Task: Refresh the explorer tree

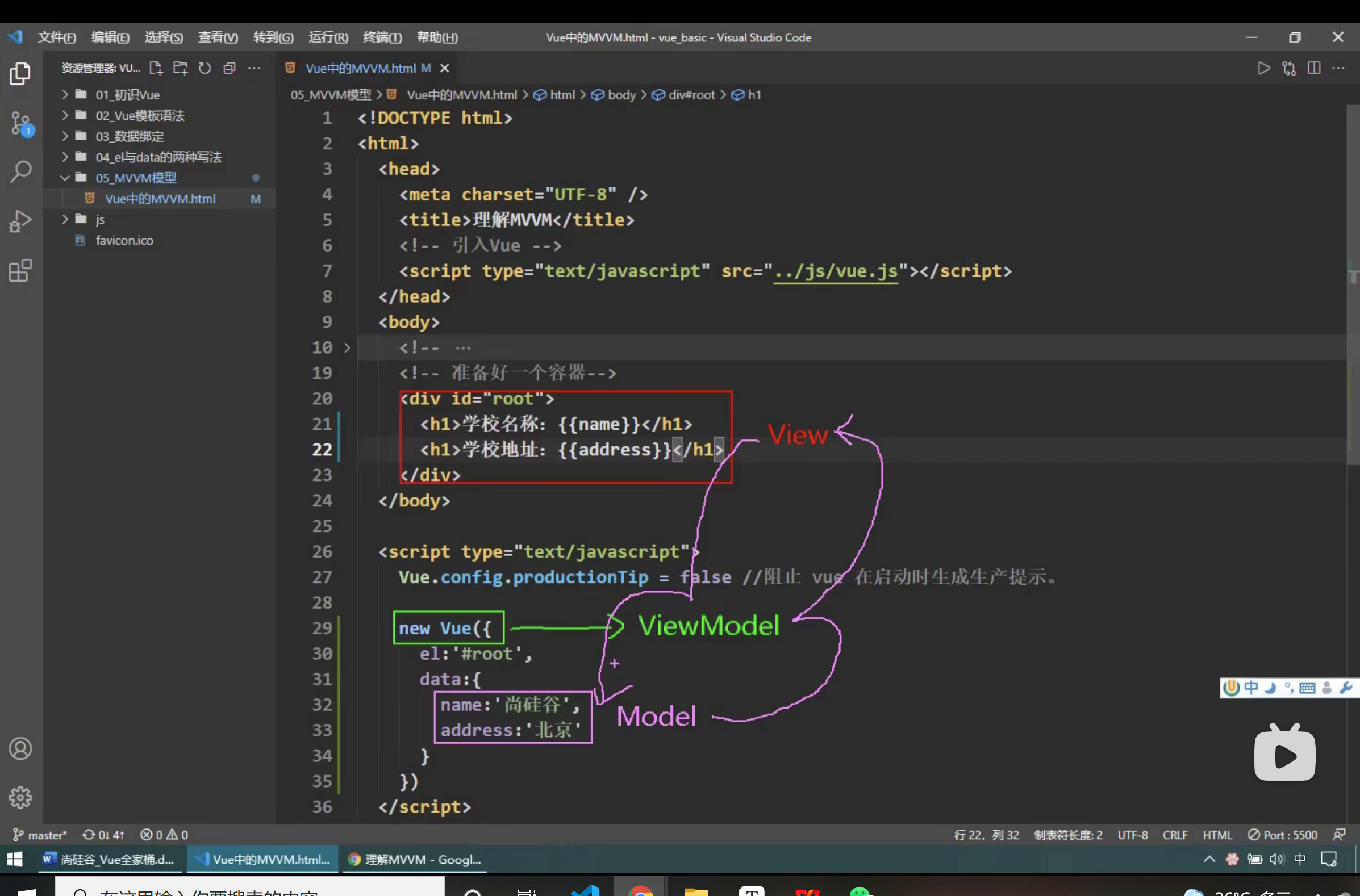Action: coord(205,68)
